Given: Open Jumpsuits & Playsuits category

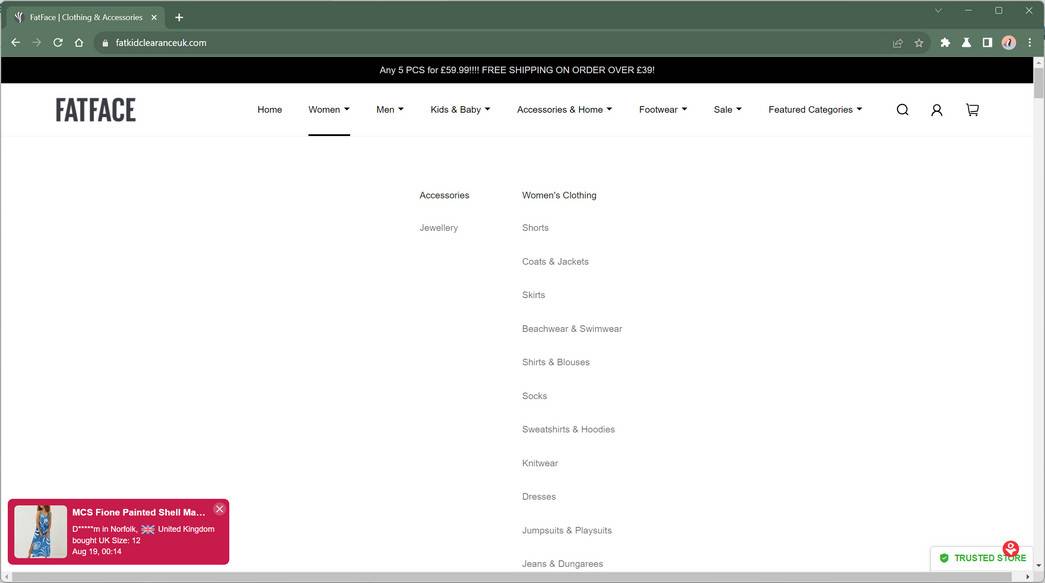Looking at the screenshot, I should 566,531.
